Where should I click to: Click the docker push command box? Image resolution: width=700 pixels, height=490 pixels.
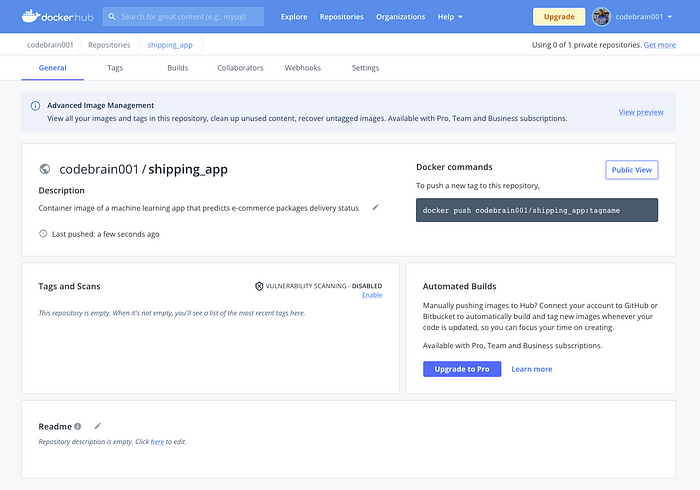coord(537,210)
